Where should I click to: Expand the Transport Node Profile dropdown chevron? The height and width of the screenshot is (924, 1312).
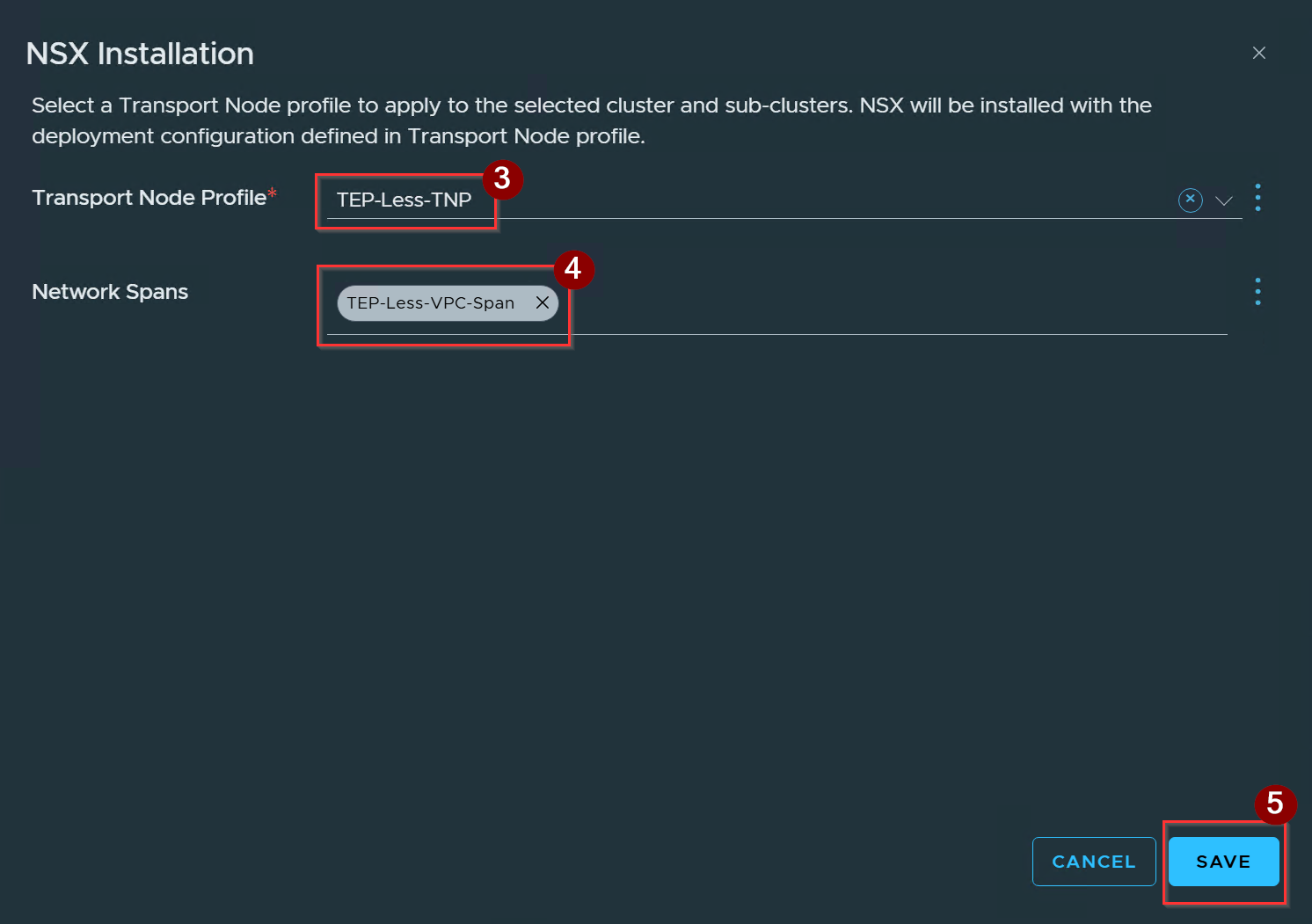point(1224,200)
